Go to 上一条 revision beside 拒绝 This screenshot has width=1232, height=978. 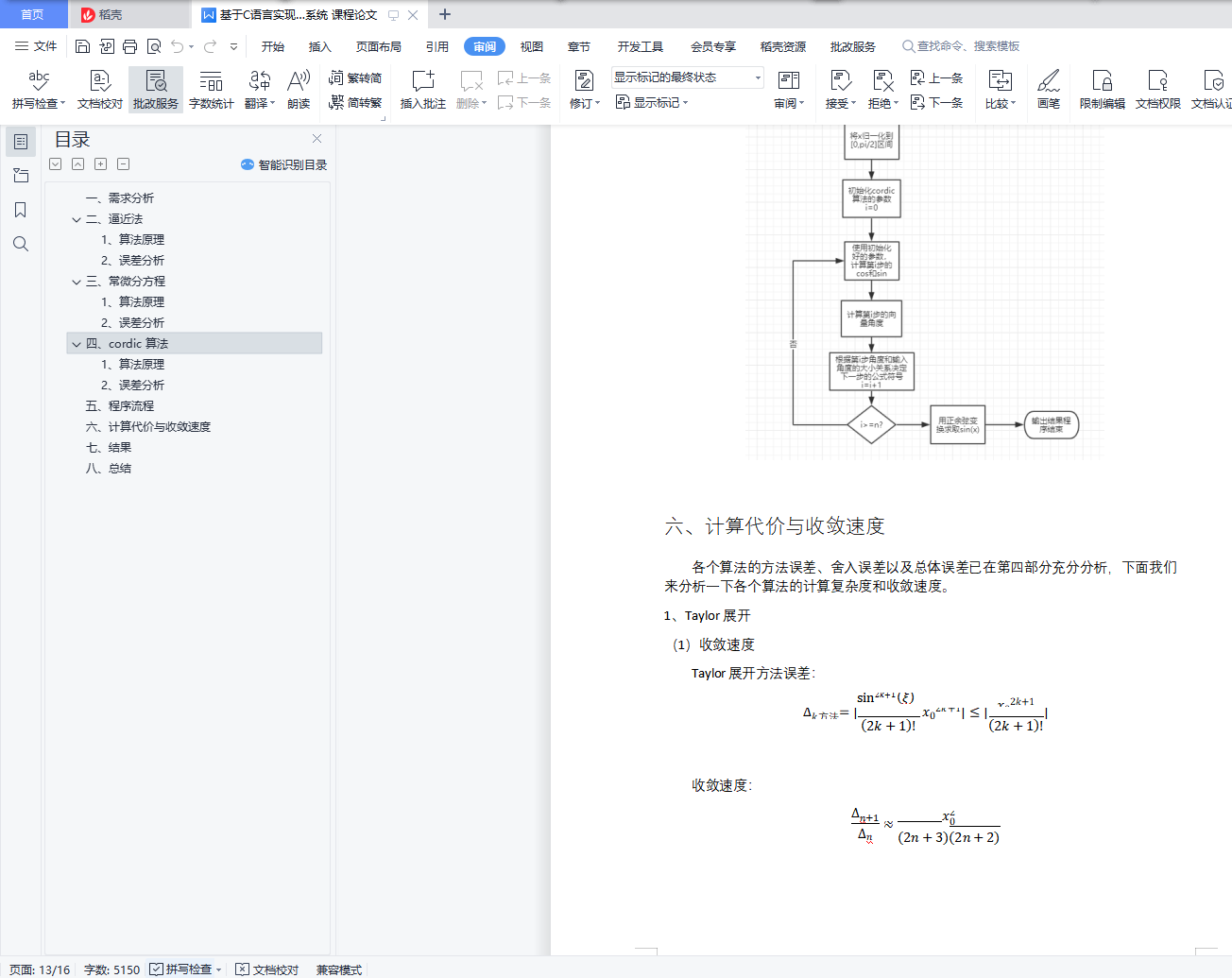936,77
